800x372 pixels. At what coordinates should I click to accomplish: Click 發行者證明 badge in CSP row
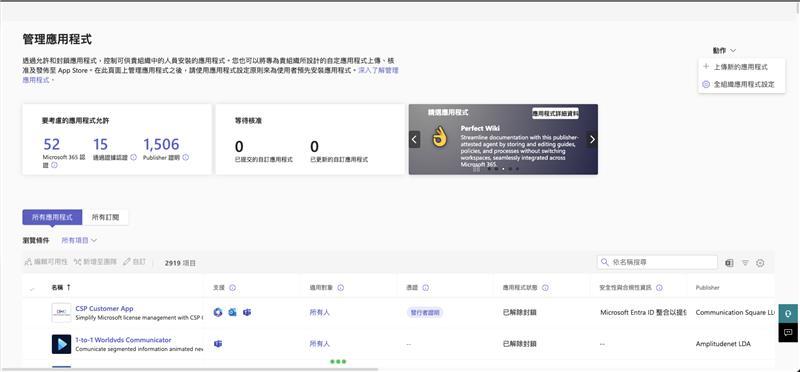pos(424,312)
